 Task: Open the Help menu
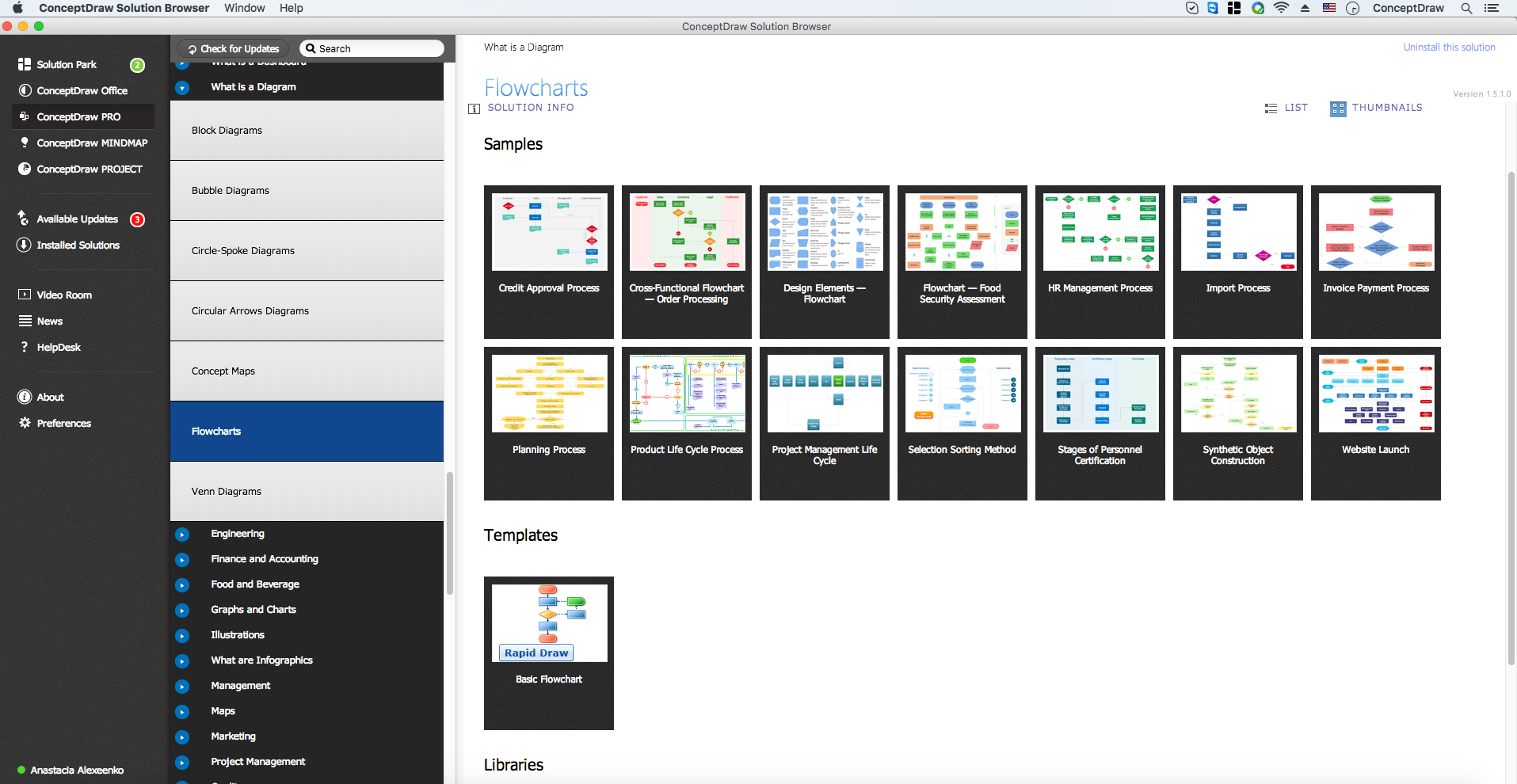pos(291,8)
